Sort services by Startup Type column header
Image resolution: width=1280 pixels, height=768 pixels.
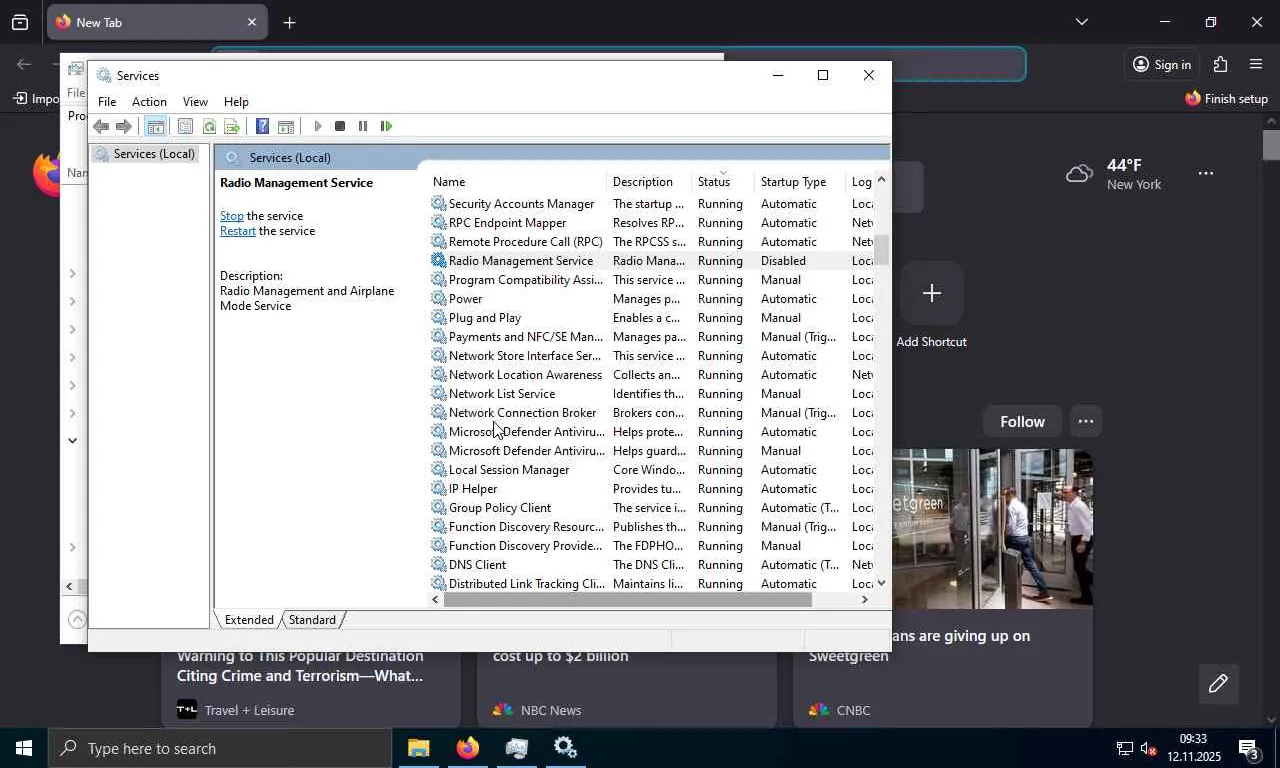[800, 182]
